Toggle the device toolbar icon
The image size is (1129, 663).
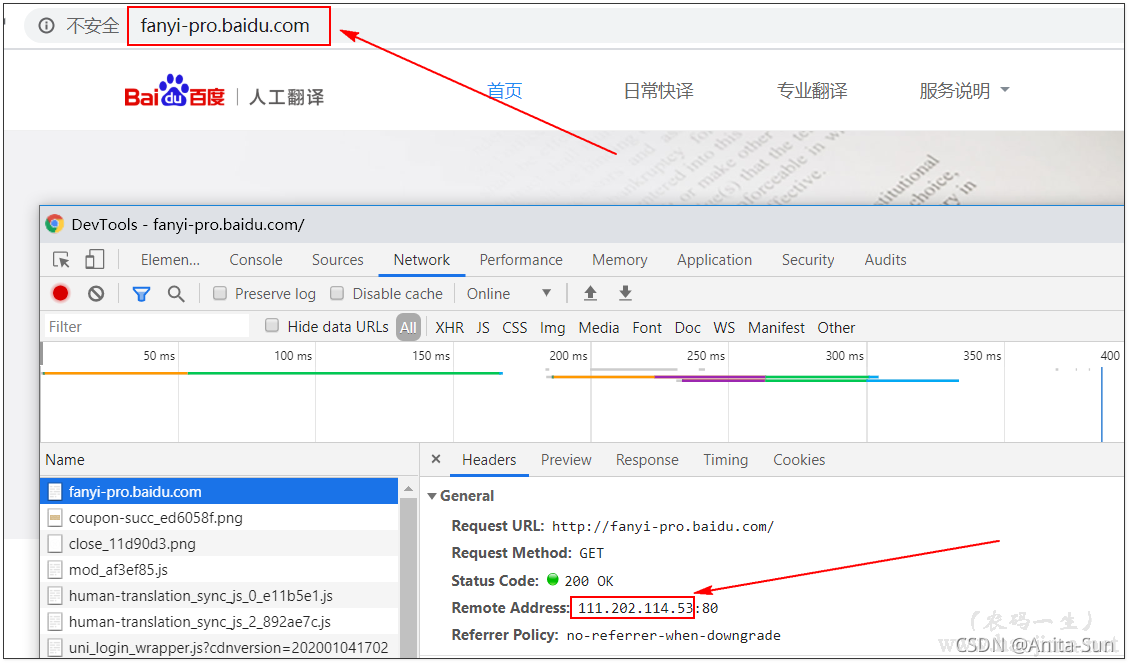click(94, 260)
